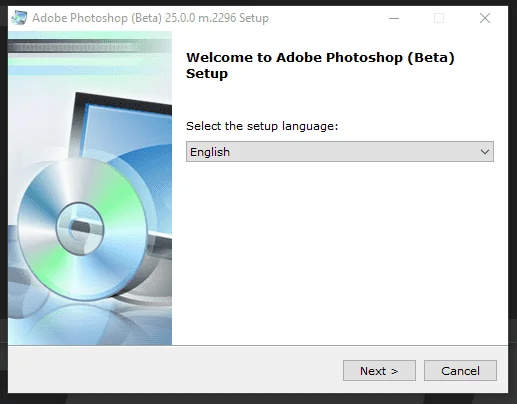Open the setup language combo box
The image size is (517, 404).
[340, 152]
